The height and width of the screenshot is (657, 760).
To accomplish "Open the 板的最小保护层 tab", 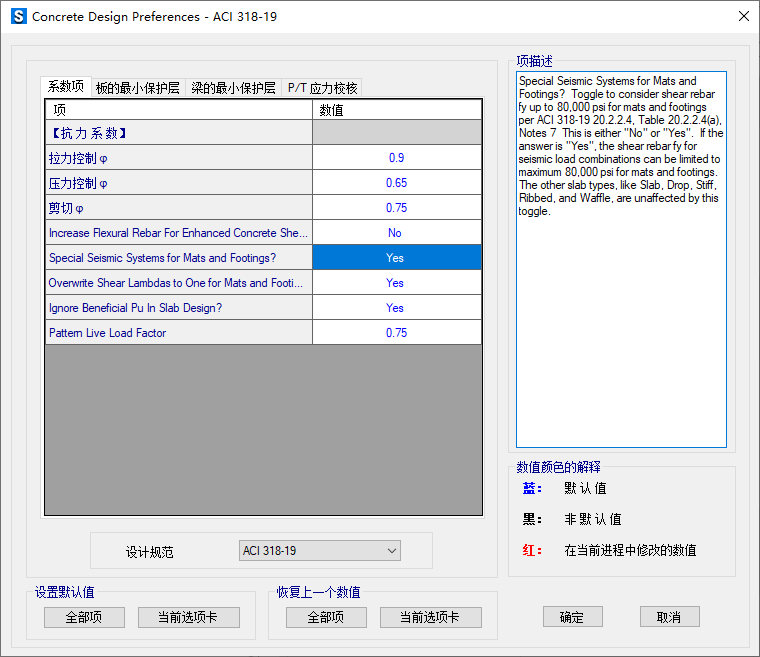I will tap(137, 88).
